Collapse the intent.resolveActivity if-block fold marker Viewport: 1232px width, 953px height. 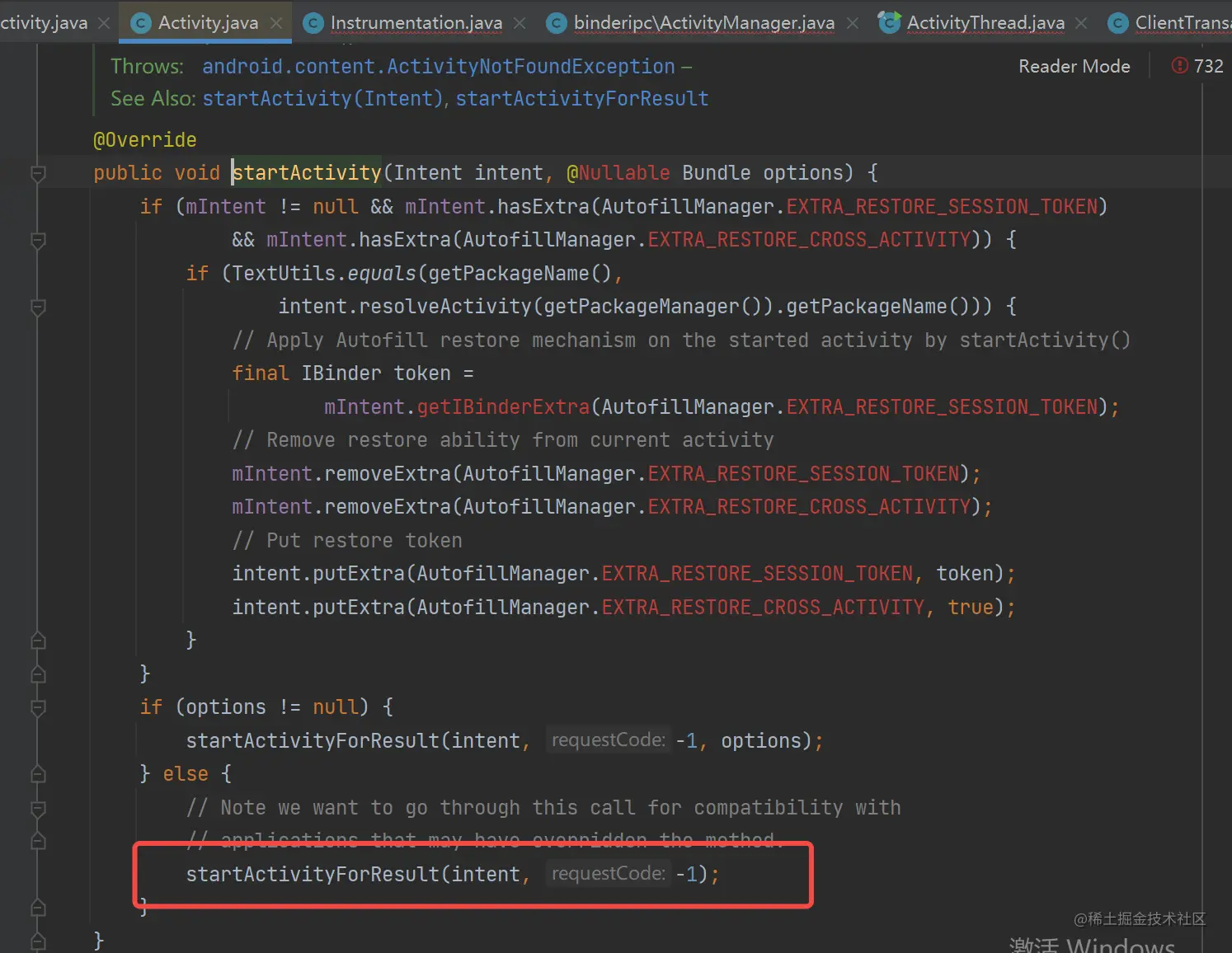[x=38, y=307]
